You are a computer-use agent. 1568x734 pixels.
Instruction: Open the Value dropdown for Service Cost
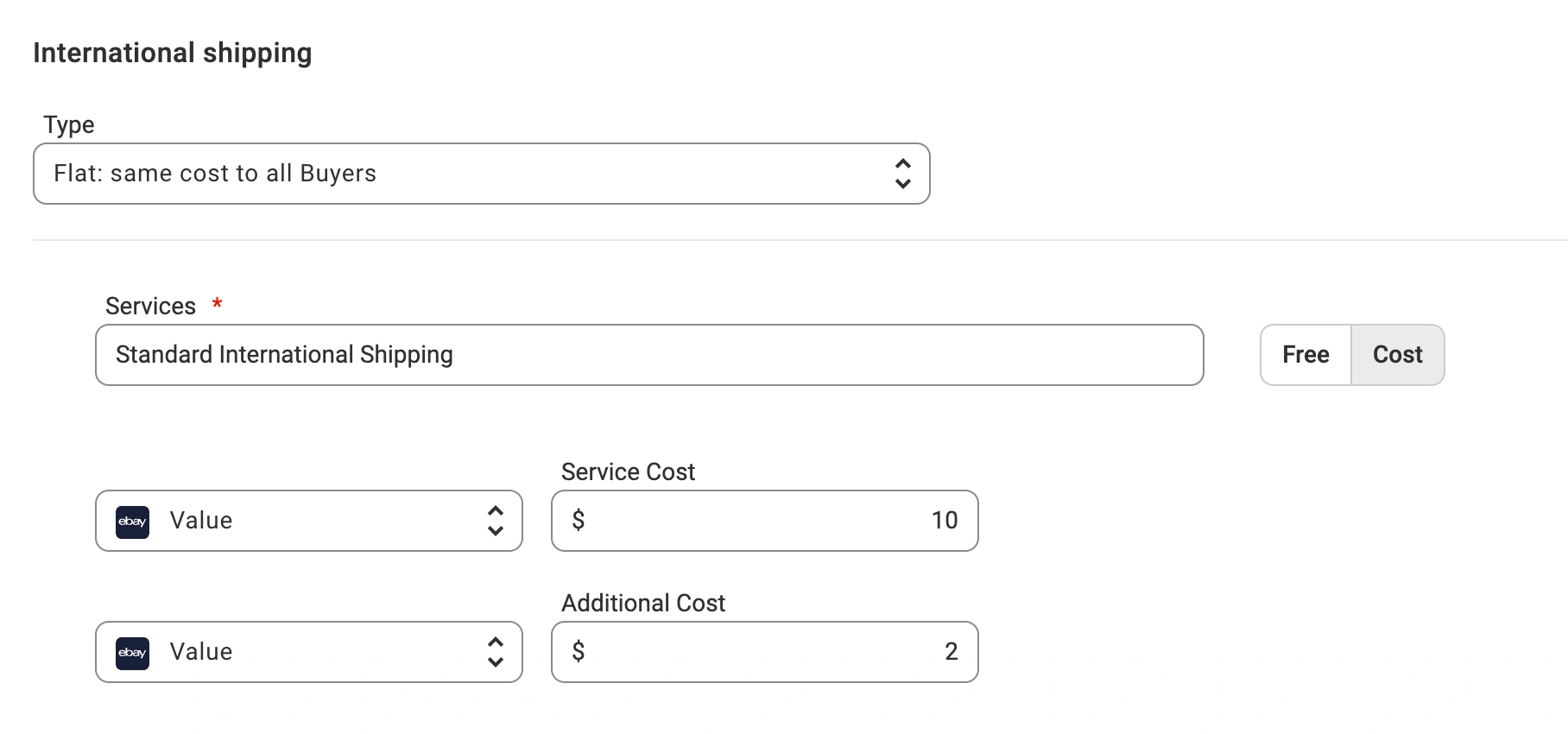(x=308, y=521)
